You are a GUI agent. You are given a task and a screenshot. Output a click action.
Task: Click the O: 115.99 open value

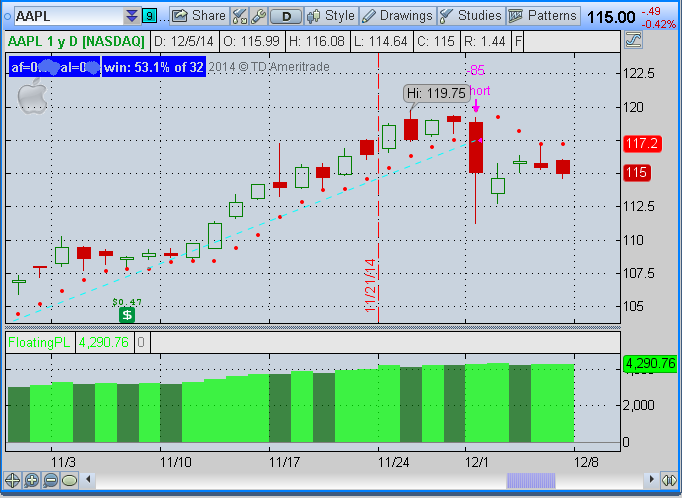click(x=251, y=42)
